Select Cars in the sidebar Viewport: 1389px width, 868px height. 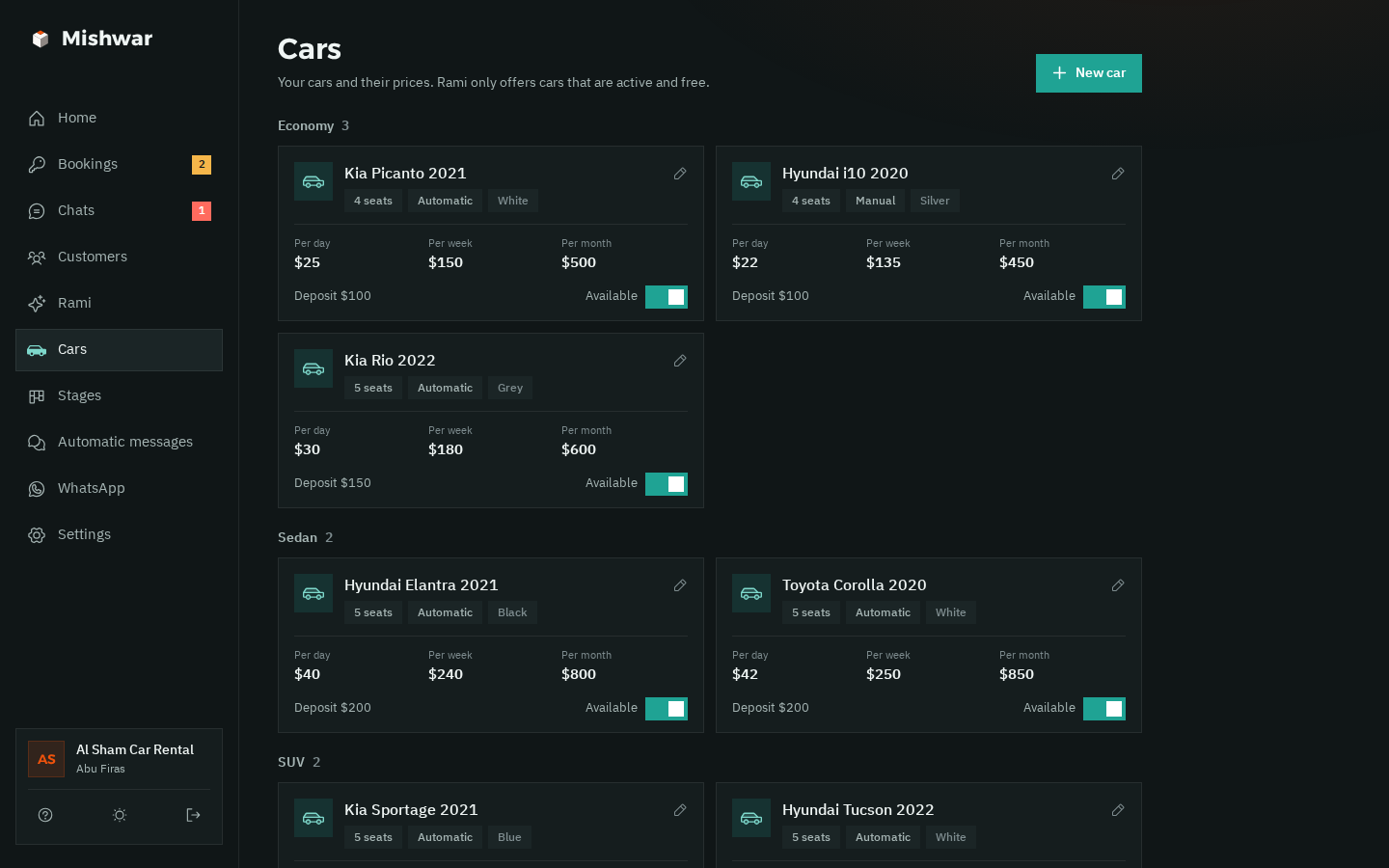point(119,350)
